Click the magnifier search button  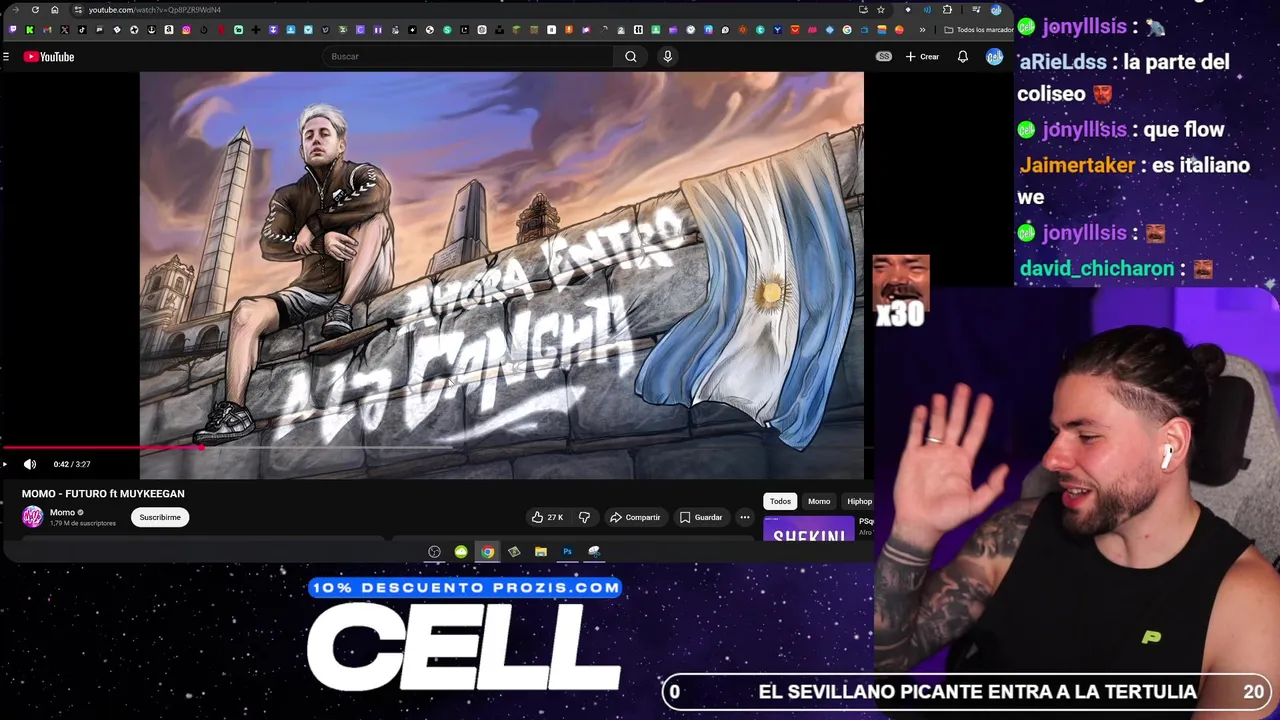(x=631, y=56)
